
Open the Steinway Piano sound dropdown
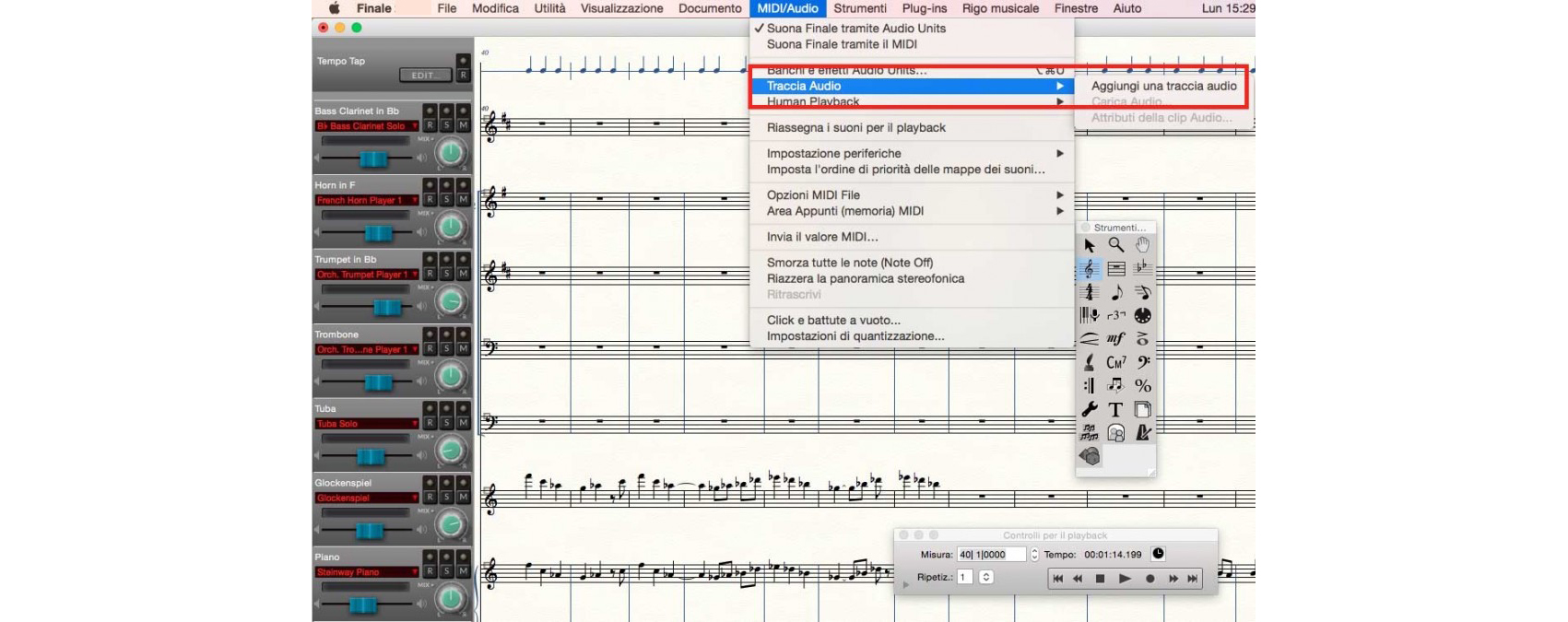[x=367, y=572]
